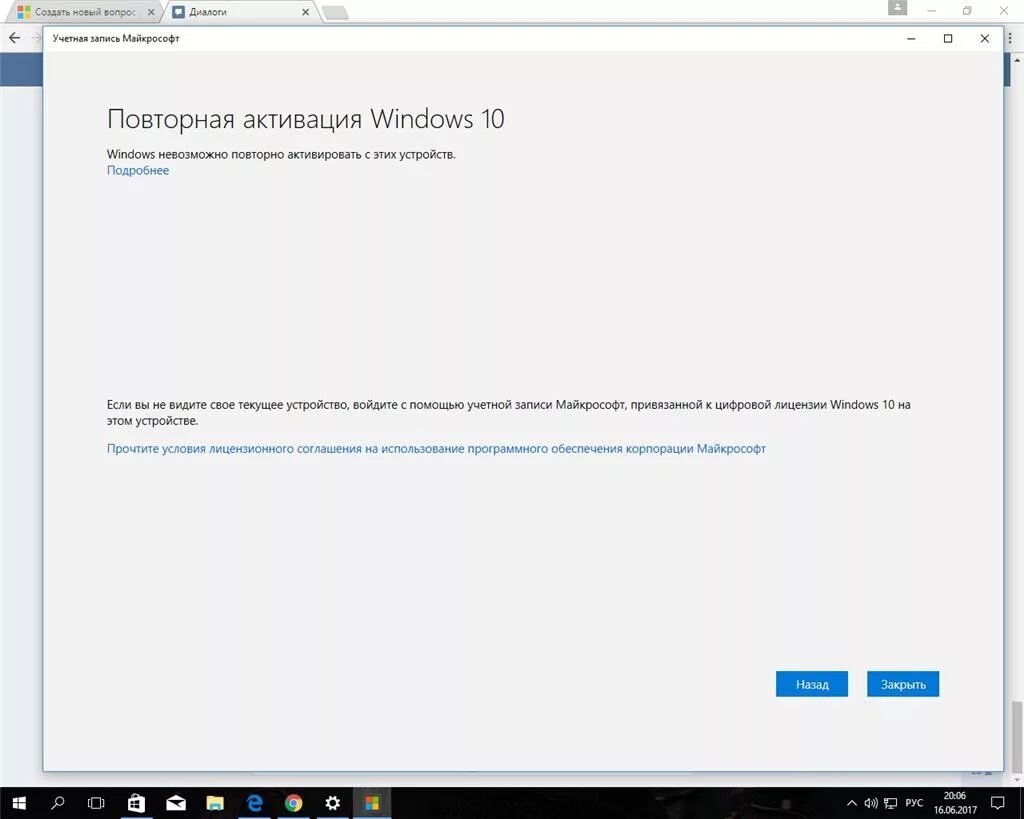Image resolution: width=1024 pixels, height=819 pixels.
Task: Switch to the Создать новый вопрос browser tab
Action: (x=85, y=12)
